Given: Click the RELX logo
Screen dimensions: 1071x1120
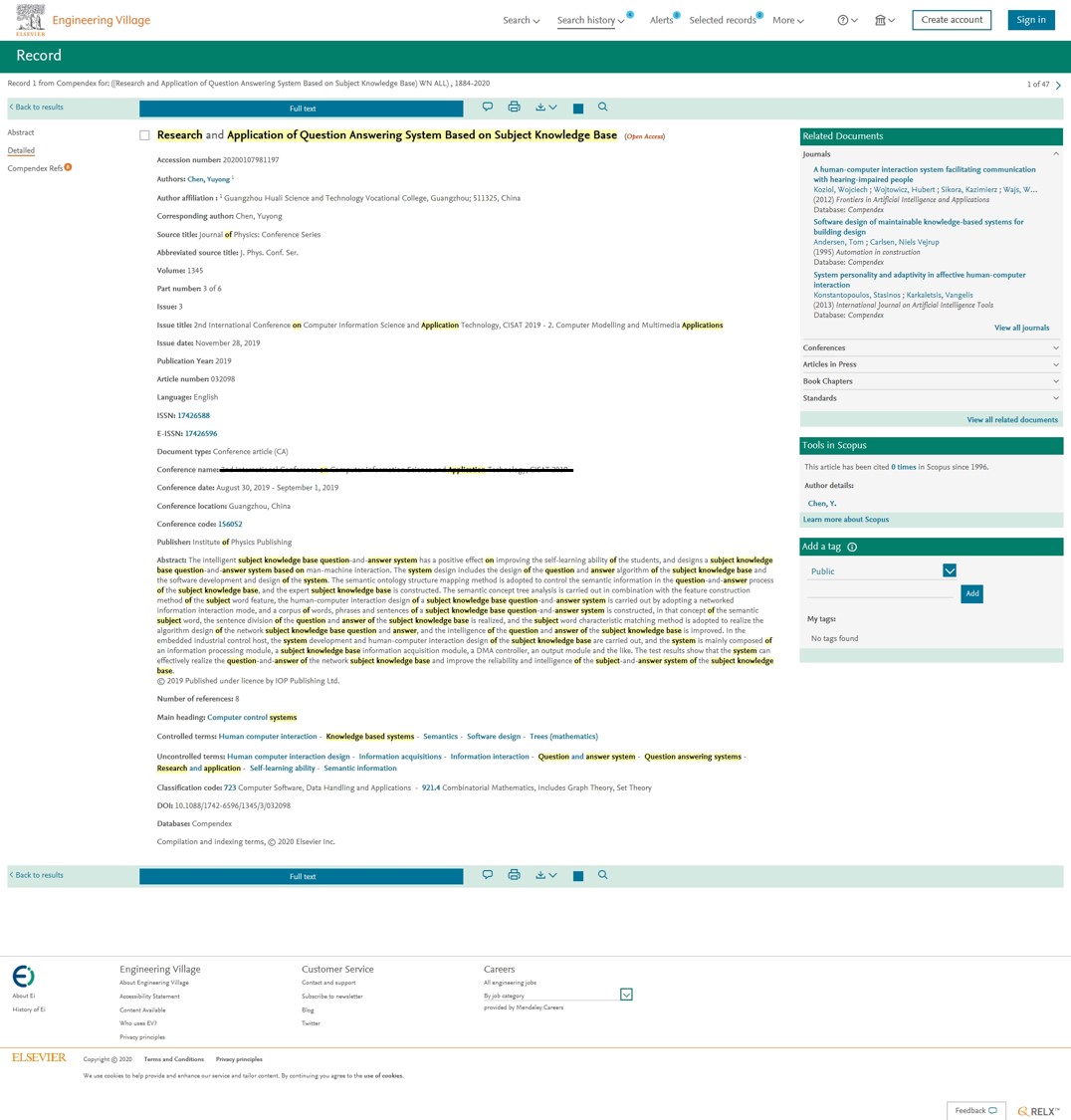Looking at the screenshot, I should click(1039, 1111).
